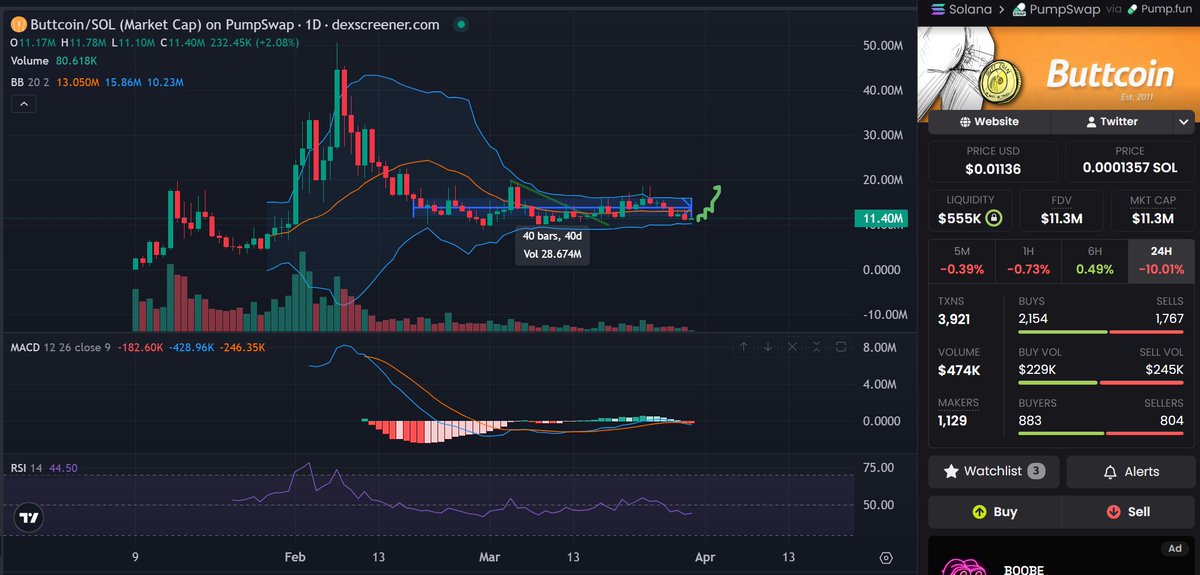
Task: Select the 6H timeframe tab
Action: pyautogui.click(x=1094, y=260)
